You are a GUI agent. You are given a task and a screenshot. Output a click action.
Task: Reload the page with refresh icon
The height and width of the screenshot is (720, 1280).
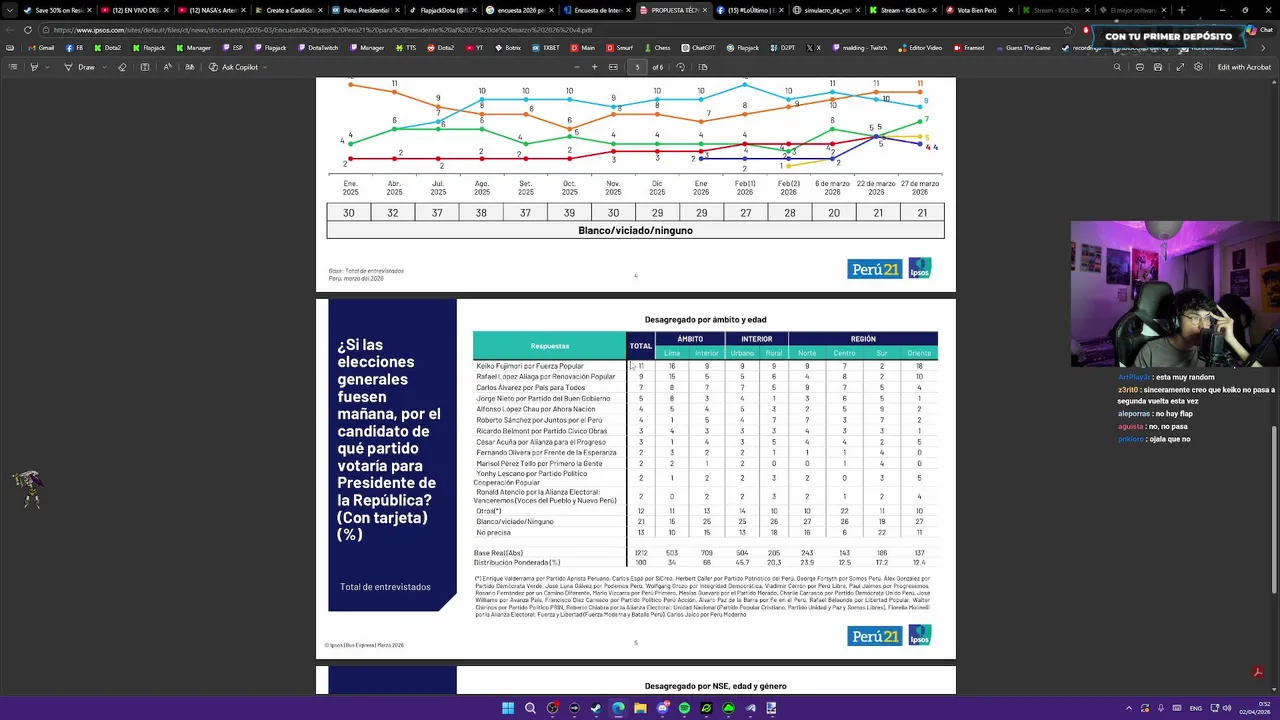pyautogui.click(x=28, y=30)
